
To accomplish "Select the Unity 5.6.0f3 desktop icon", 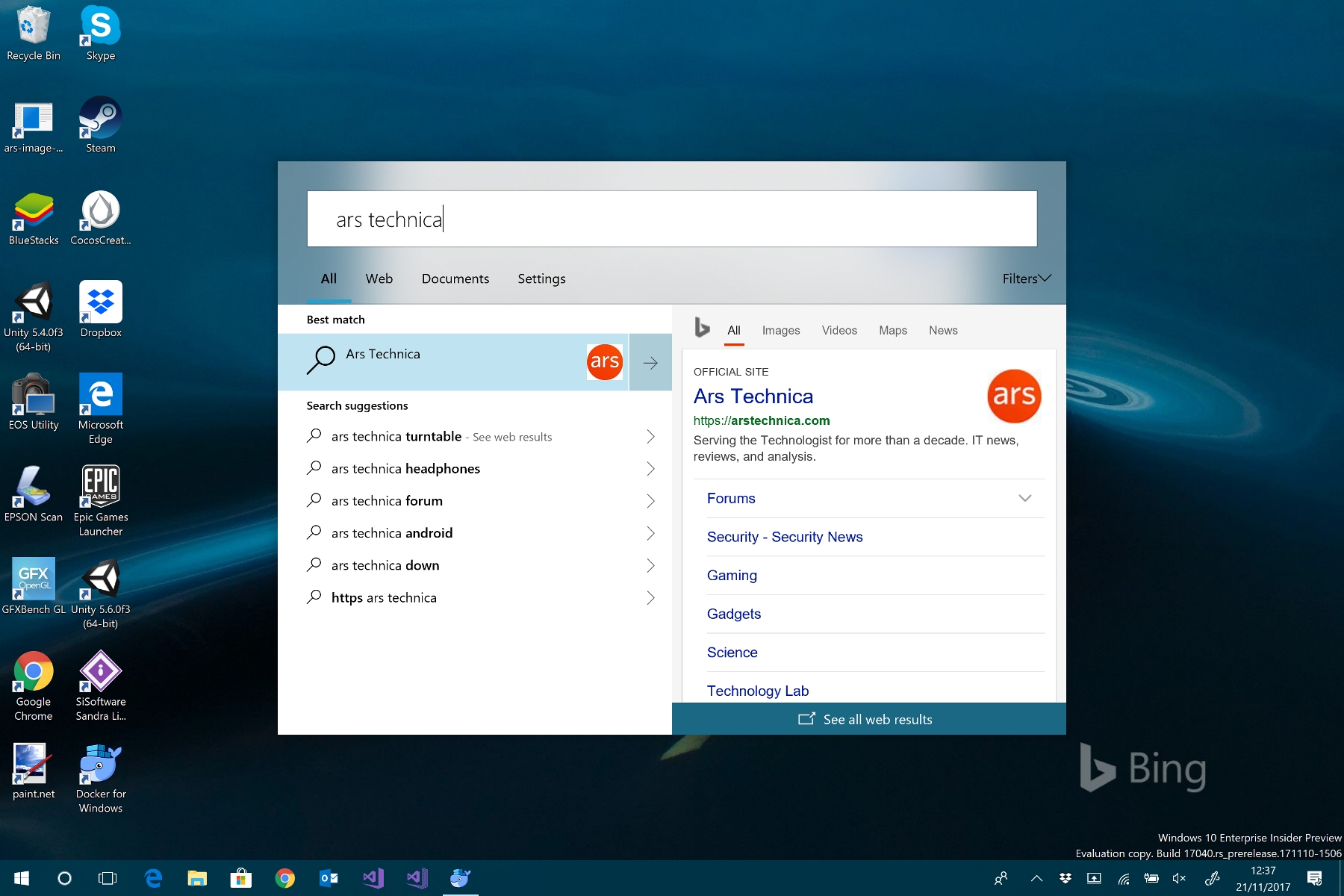I will [x=100, y=594].
